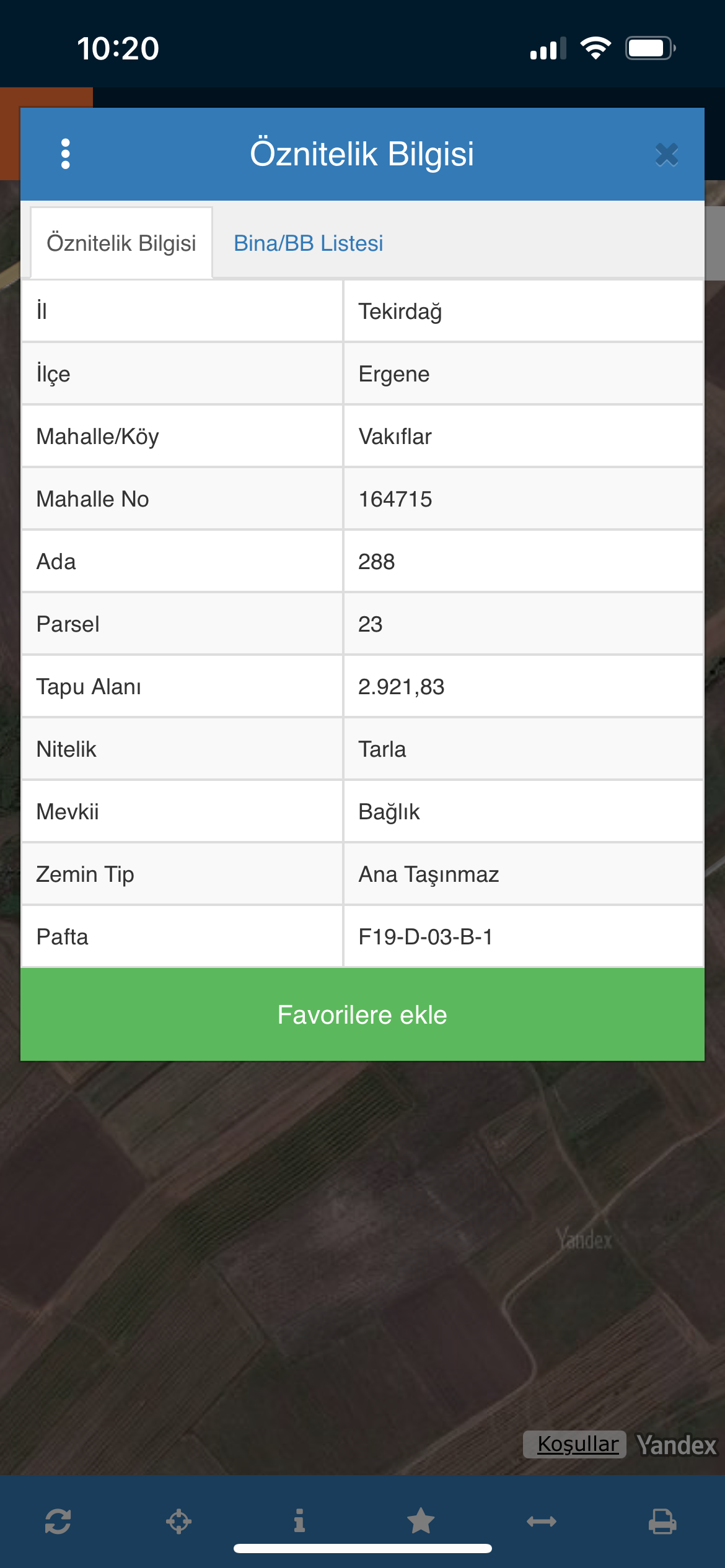This screenshot has height=1568, width=725.
Task: Select the measure distance arrow icon
Action: click(542, 1521)
